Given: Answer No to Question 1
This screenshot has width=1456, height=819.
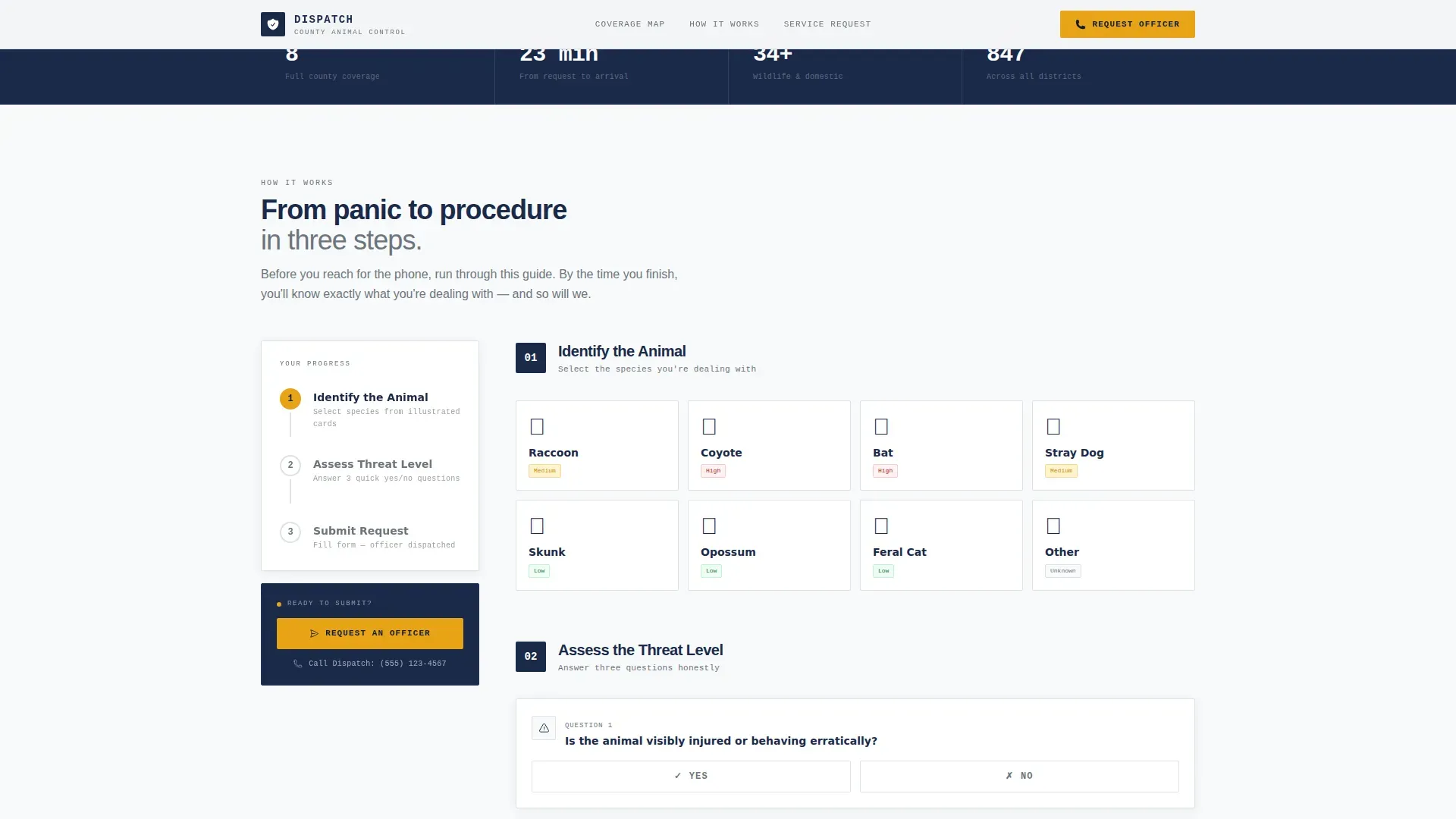Looking at the screenshot, I should coord(1019,776).
